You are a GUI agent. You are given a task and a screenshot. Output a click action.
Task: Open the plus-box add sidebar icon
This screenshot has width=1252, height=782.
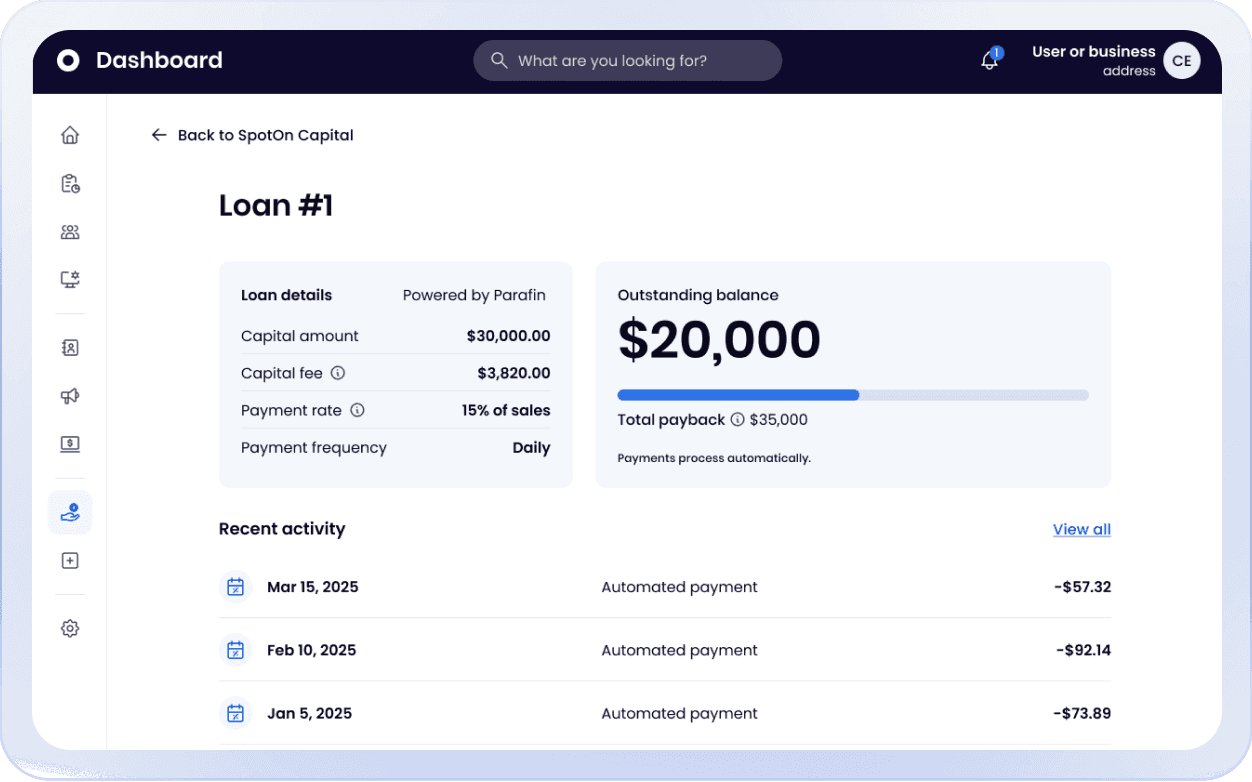tap(70, 561)
